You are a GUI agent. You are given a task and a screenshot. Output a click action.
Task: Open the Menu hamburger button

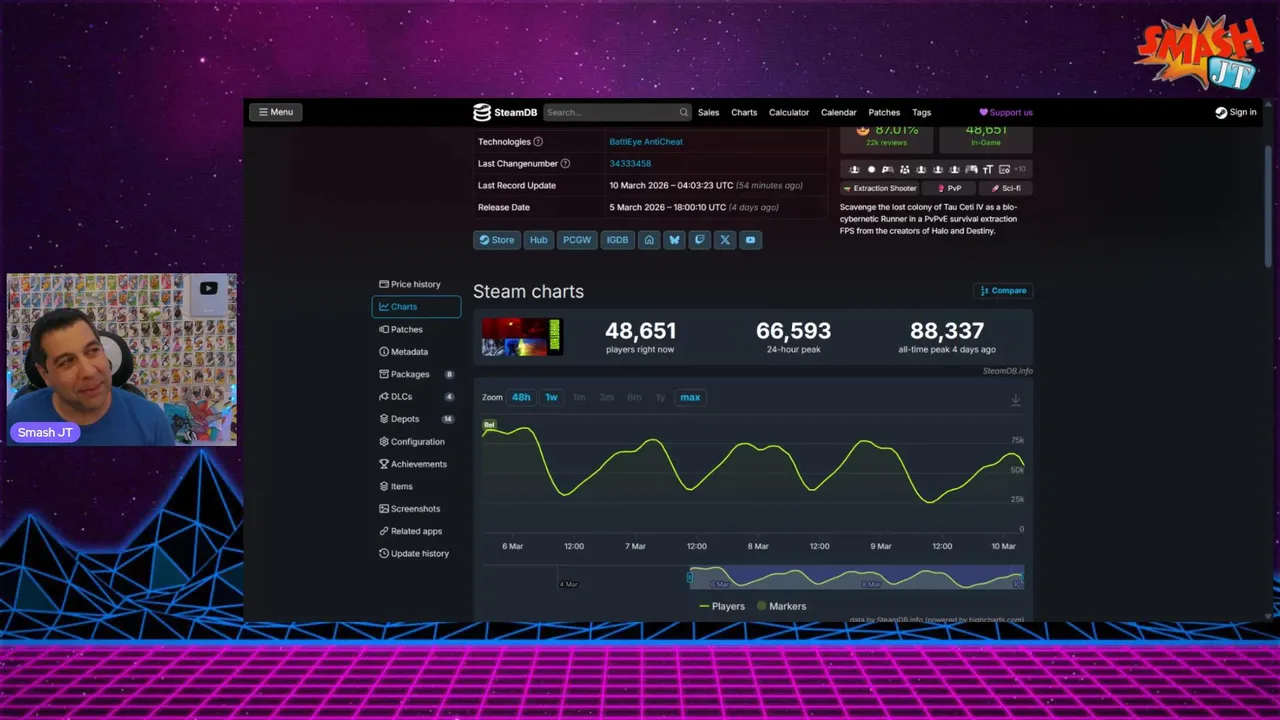(275, 112)
